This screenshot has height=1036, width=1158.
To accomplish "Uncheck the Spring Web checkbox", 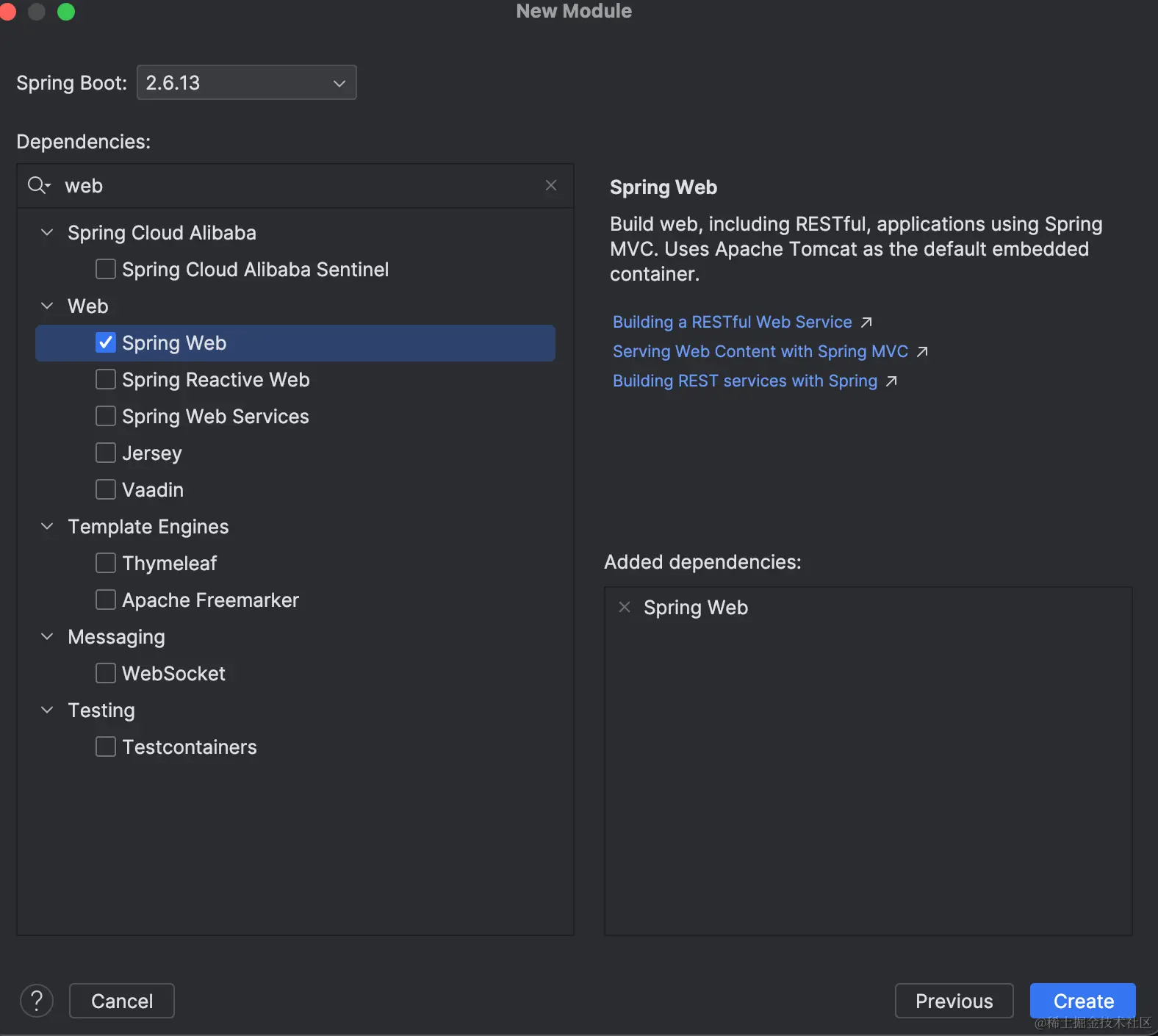I will coord(106,342).
